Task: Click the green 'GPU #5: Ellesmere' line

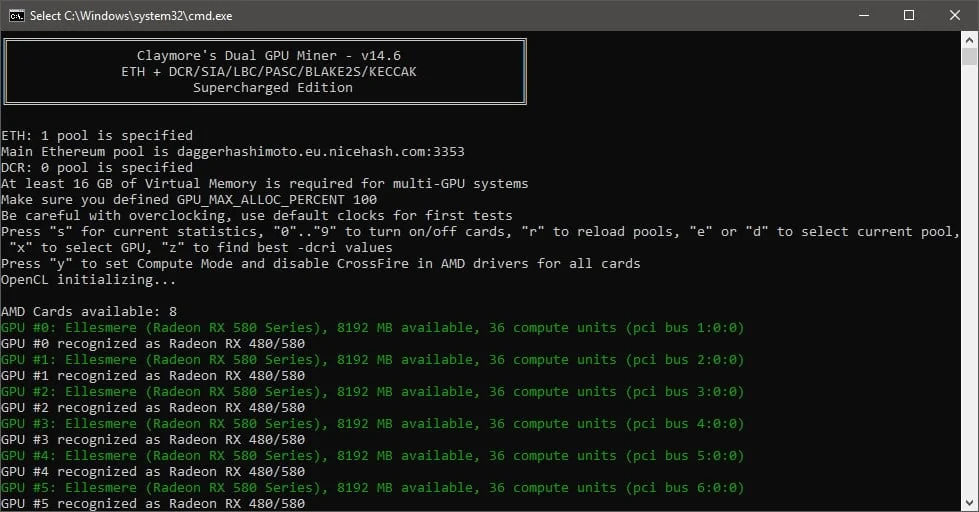Action: click(372, 487)
